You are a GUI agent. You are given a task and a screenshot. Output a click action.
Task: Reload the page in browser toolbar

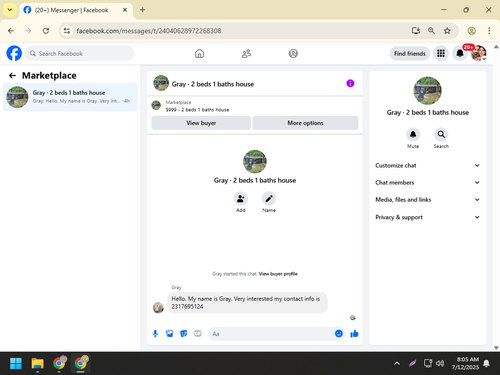coord(46,31)
